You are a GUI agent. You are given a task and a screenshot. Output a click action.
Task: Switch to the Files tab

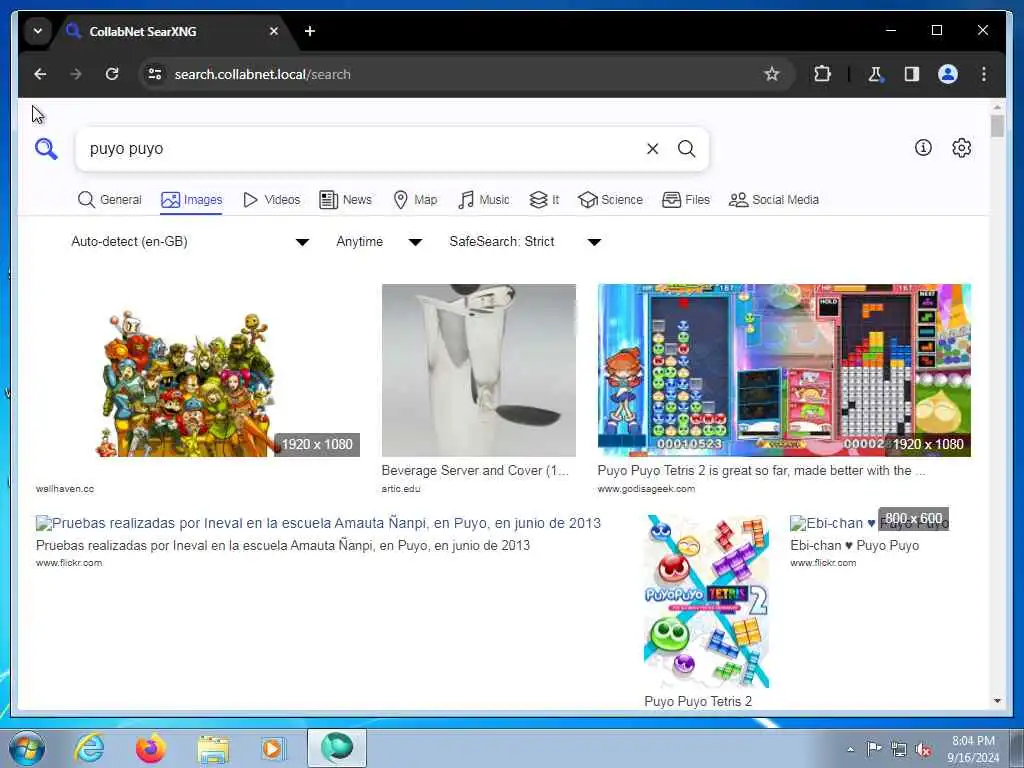tap(686, 200)
